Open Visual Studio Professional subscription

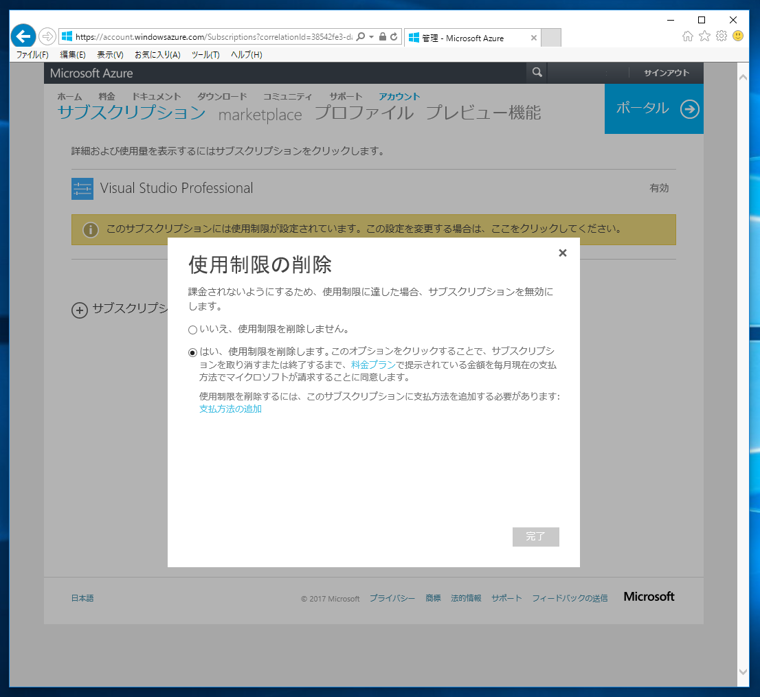tap(176, 188)
